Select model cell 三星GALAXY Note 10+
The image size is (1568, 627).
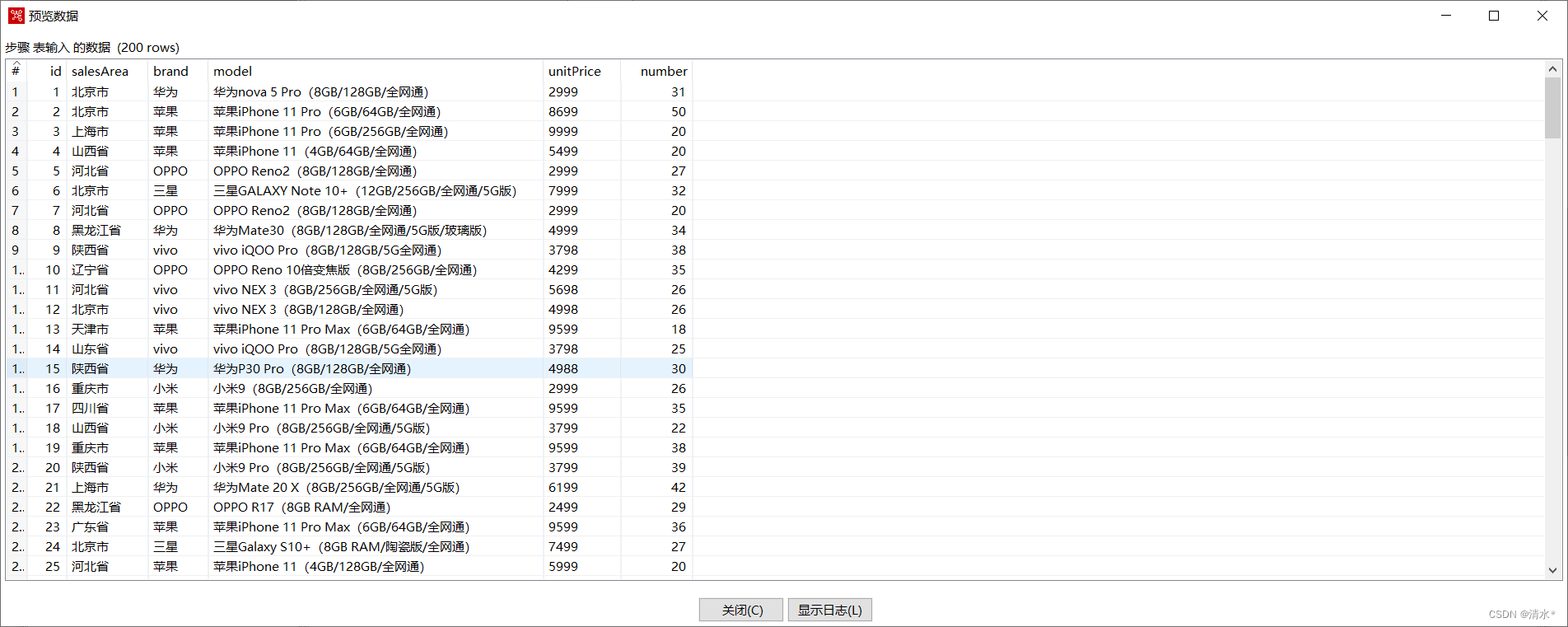[365, 190]
